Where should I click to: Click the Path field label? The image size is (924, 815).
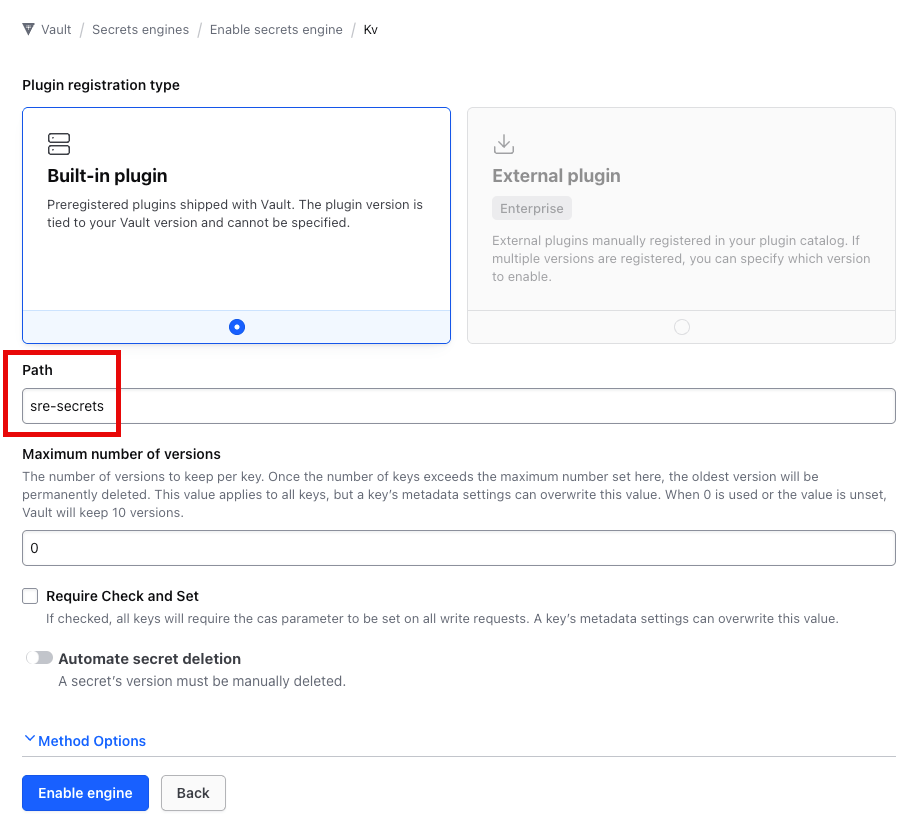(x=38, y=370)
